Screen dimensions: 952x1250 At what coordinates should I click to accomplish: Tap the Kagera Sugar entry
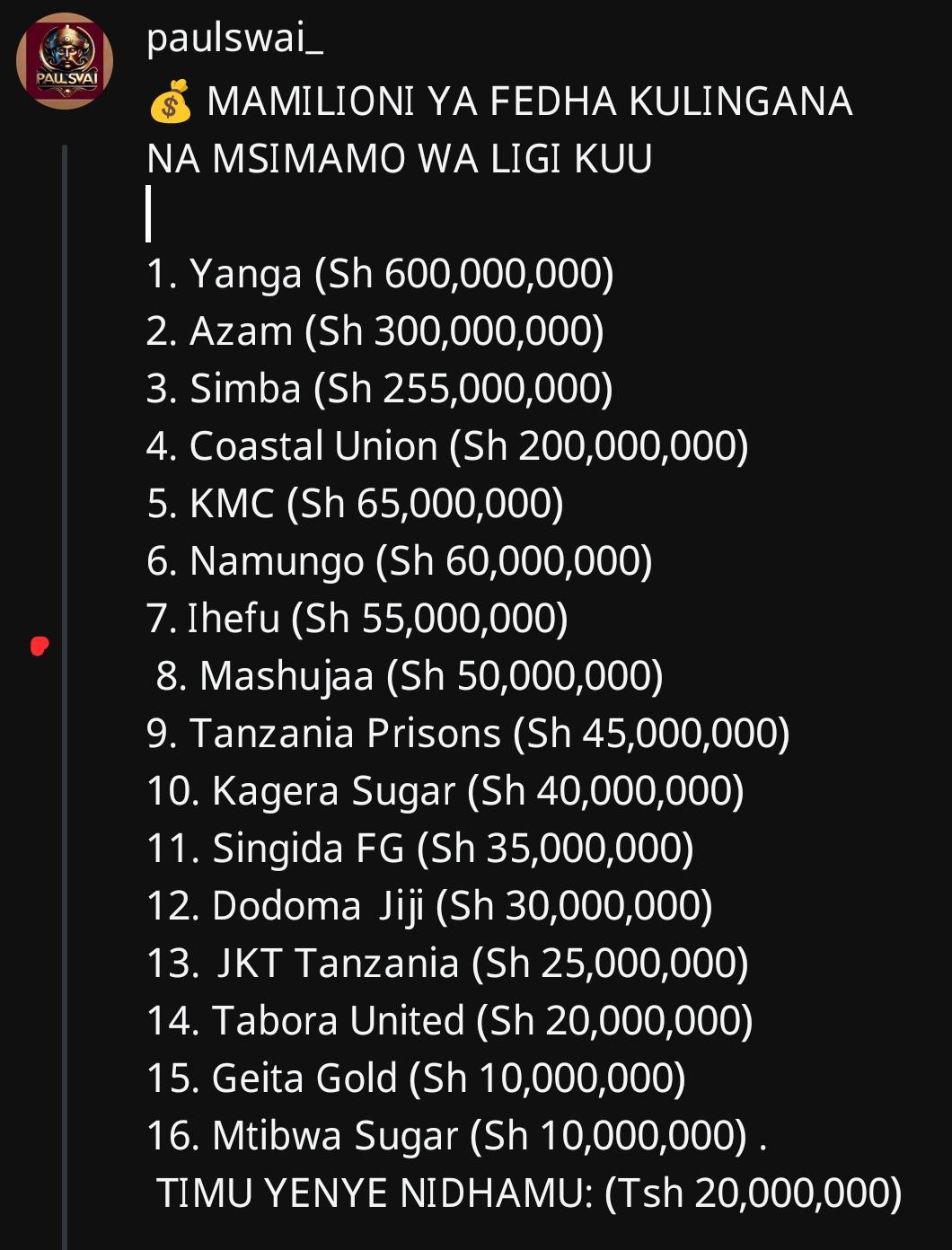[x=445, y=791]
